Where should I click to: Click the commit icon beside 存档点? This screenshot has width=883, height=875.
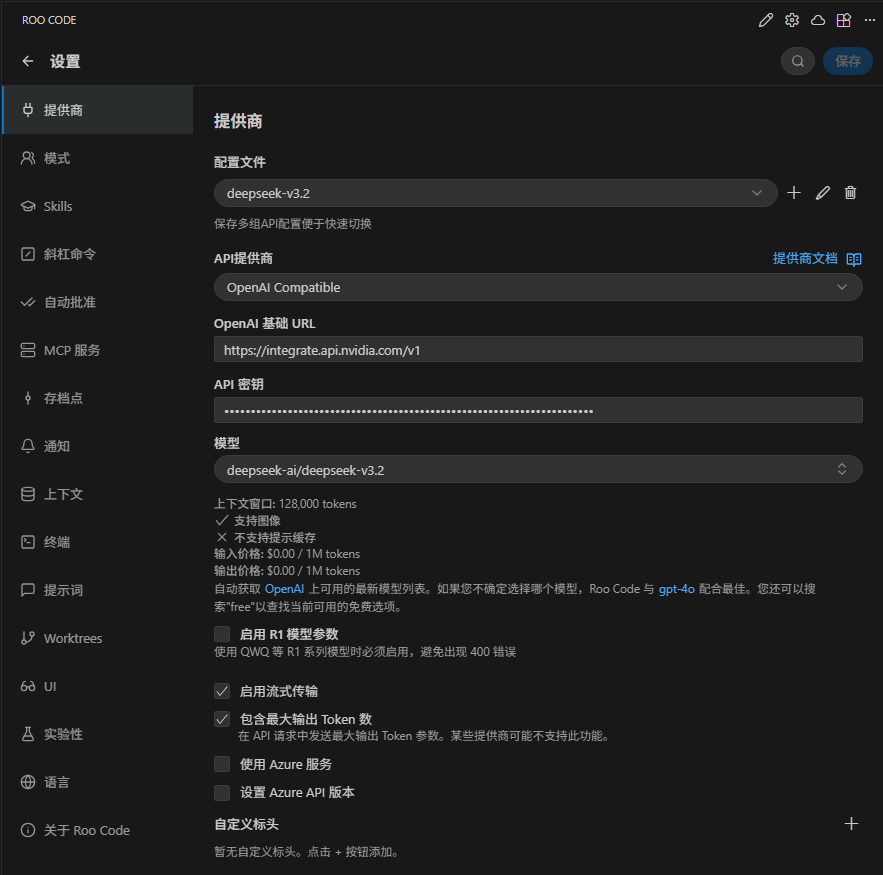28,398
